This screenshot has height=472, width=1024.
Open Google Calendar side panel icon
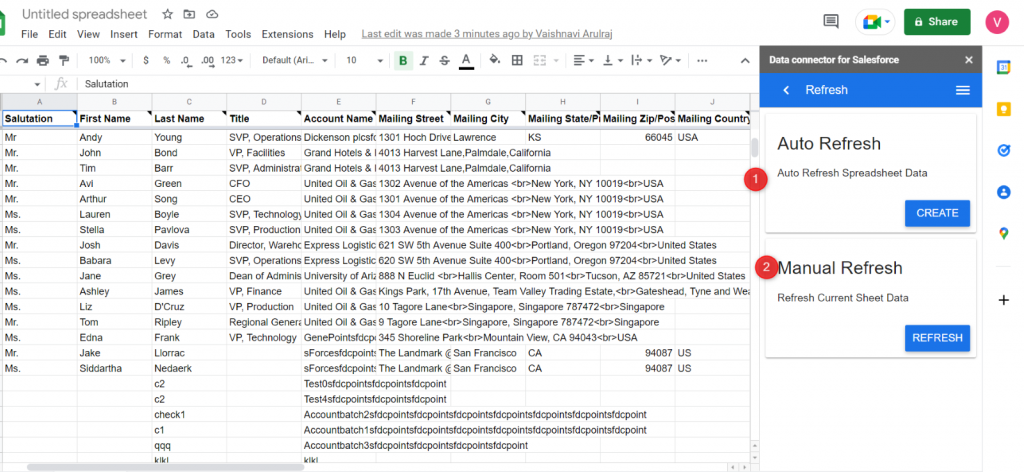(x=1004, y=67)
